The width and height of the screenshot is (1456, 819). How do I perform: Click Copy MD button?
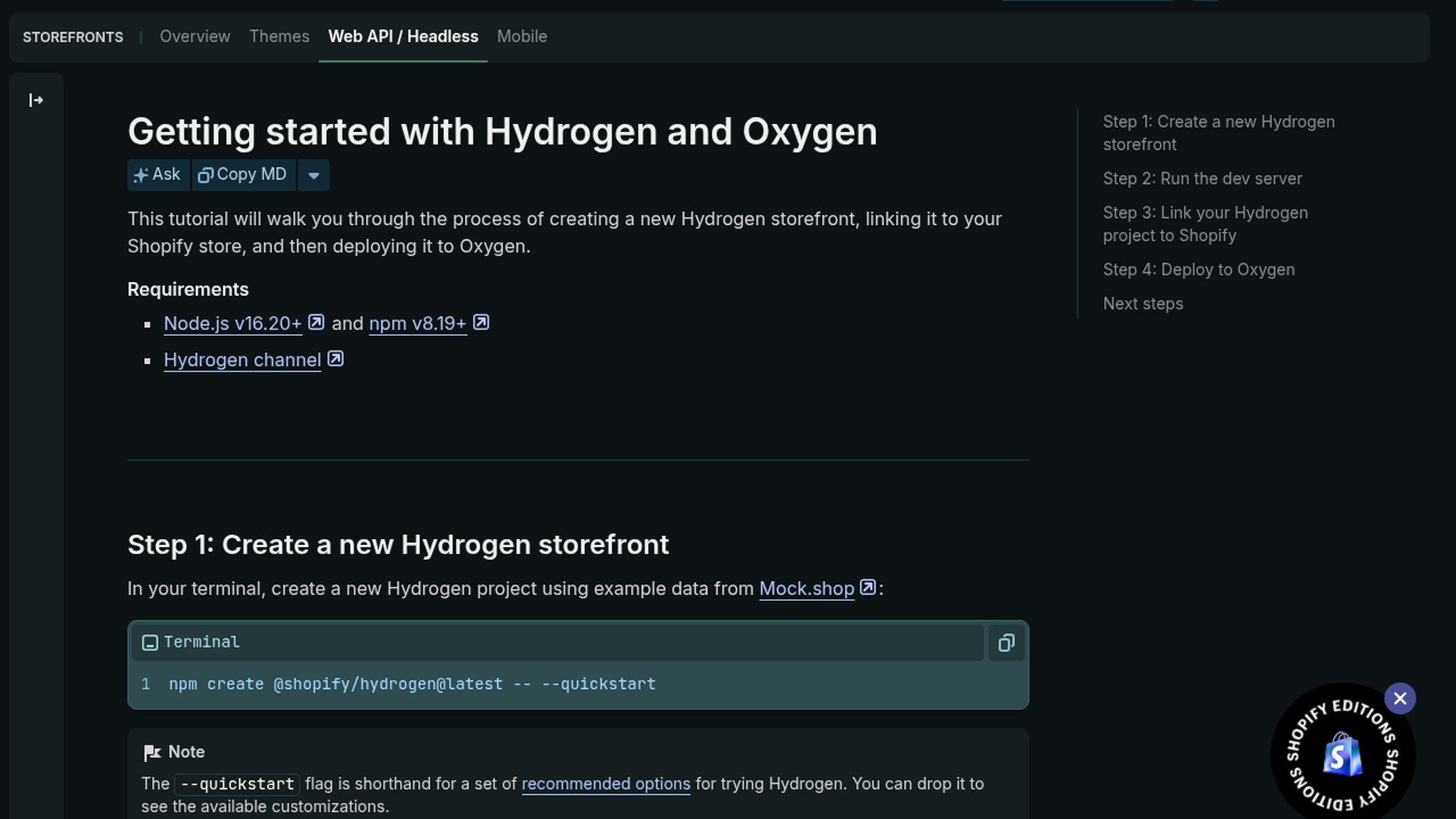coord(243,175)
